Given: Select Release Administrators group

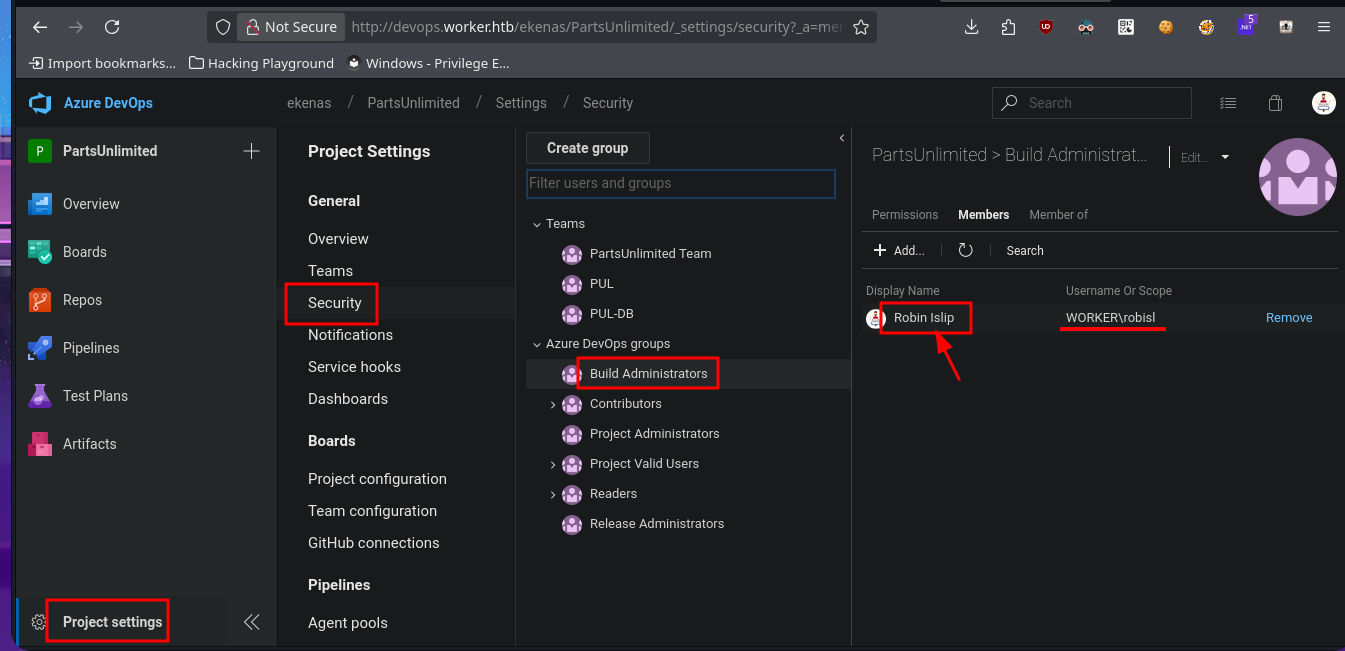Looking at the screenshot, I should (656, 524).
